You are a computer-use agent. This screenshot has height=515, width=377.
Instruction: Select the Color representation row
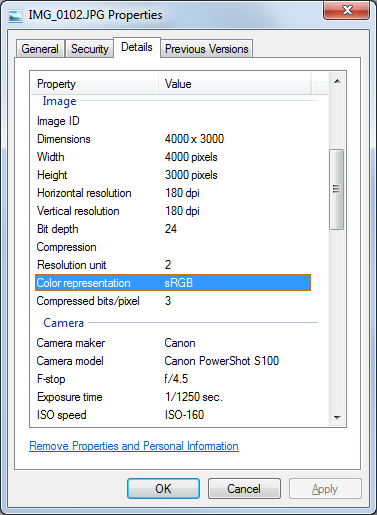pos(173,283)
